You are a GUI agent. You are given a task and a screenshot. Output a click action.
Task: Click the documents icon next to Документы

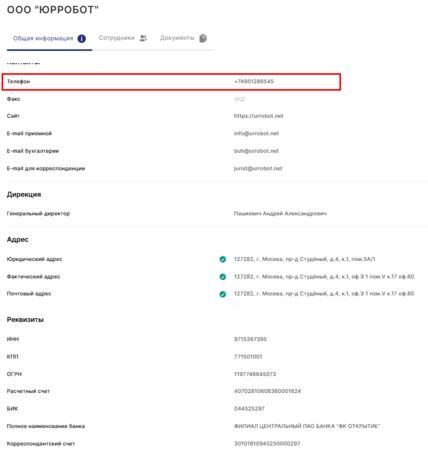click(203, 38)
